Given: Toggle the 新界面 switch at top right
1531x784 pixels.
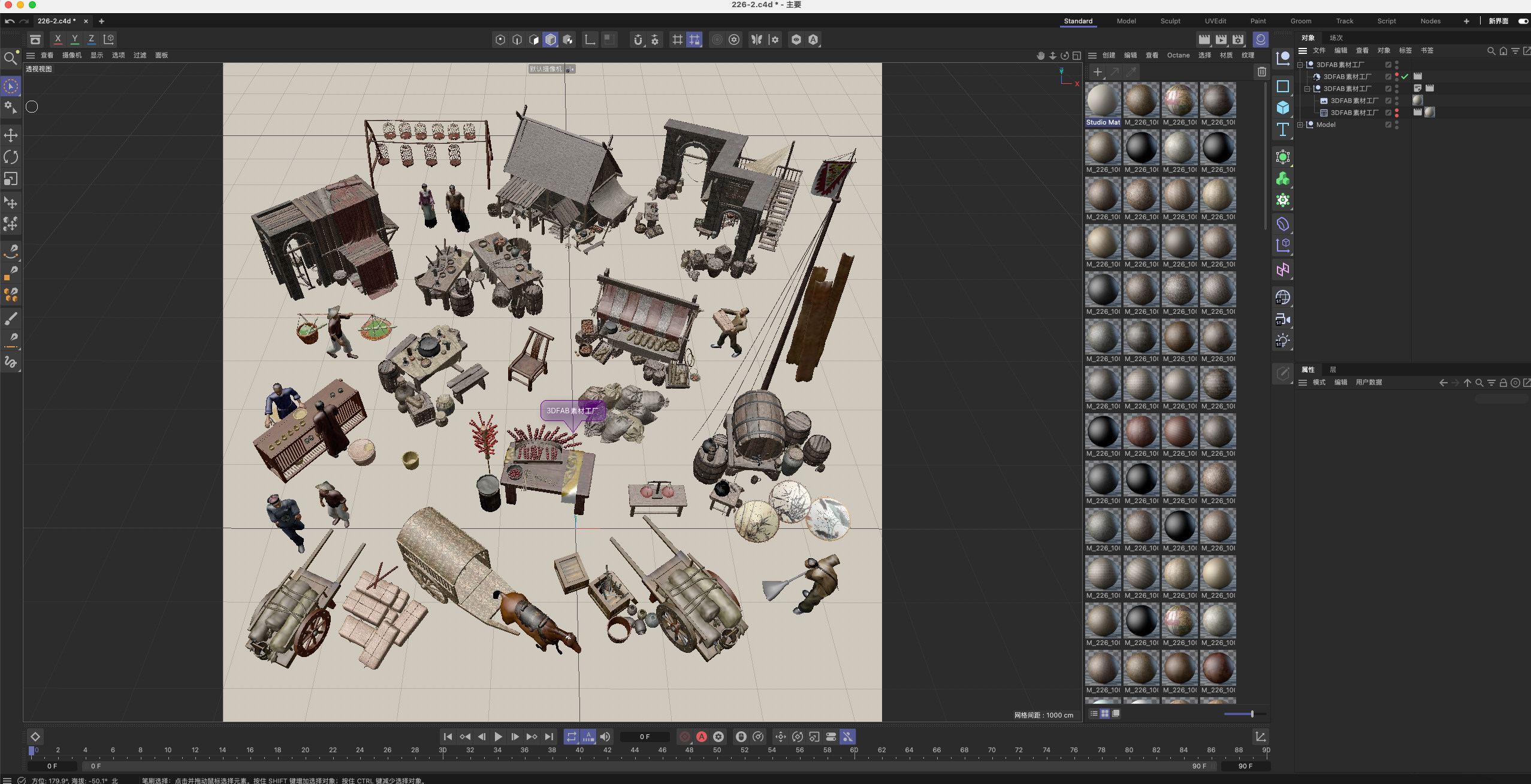Looking at the screenshot, I should click(1523, 21).
